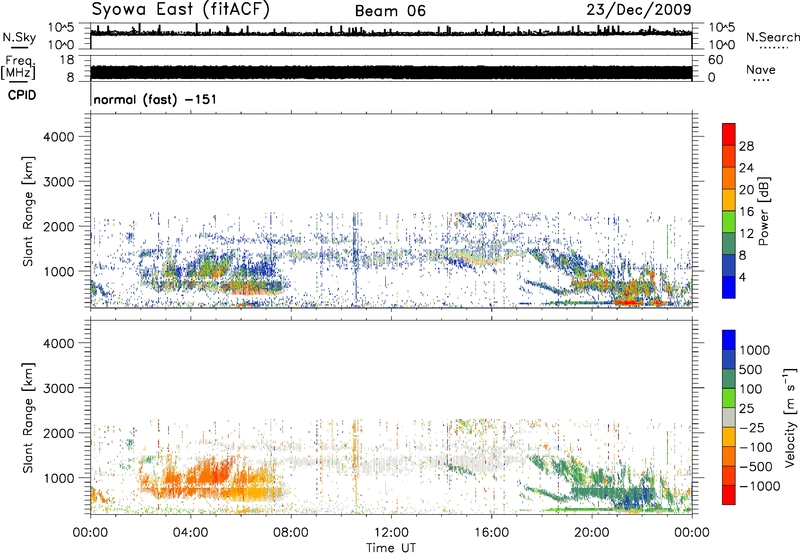Click the "16" label on Power color bar

(x=746, y=212)
